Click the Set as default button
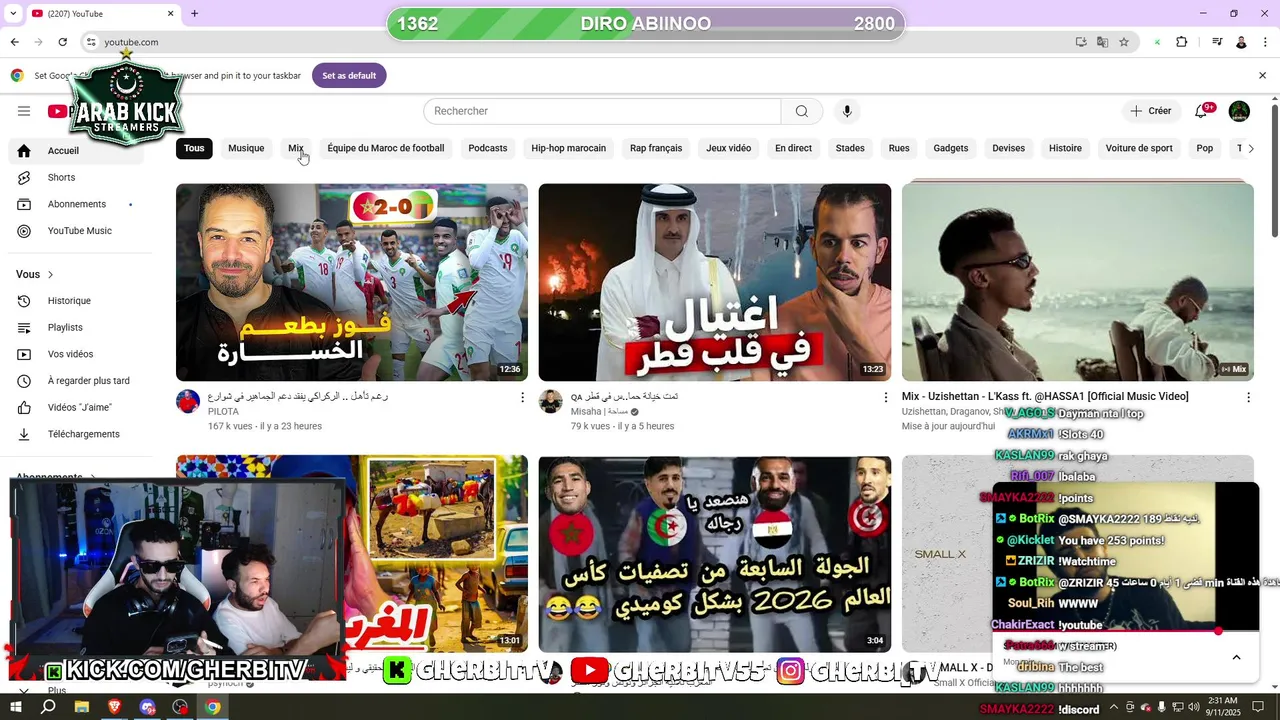The width and height of the screenshot is (1280, 720). (349, 75)
